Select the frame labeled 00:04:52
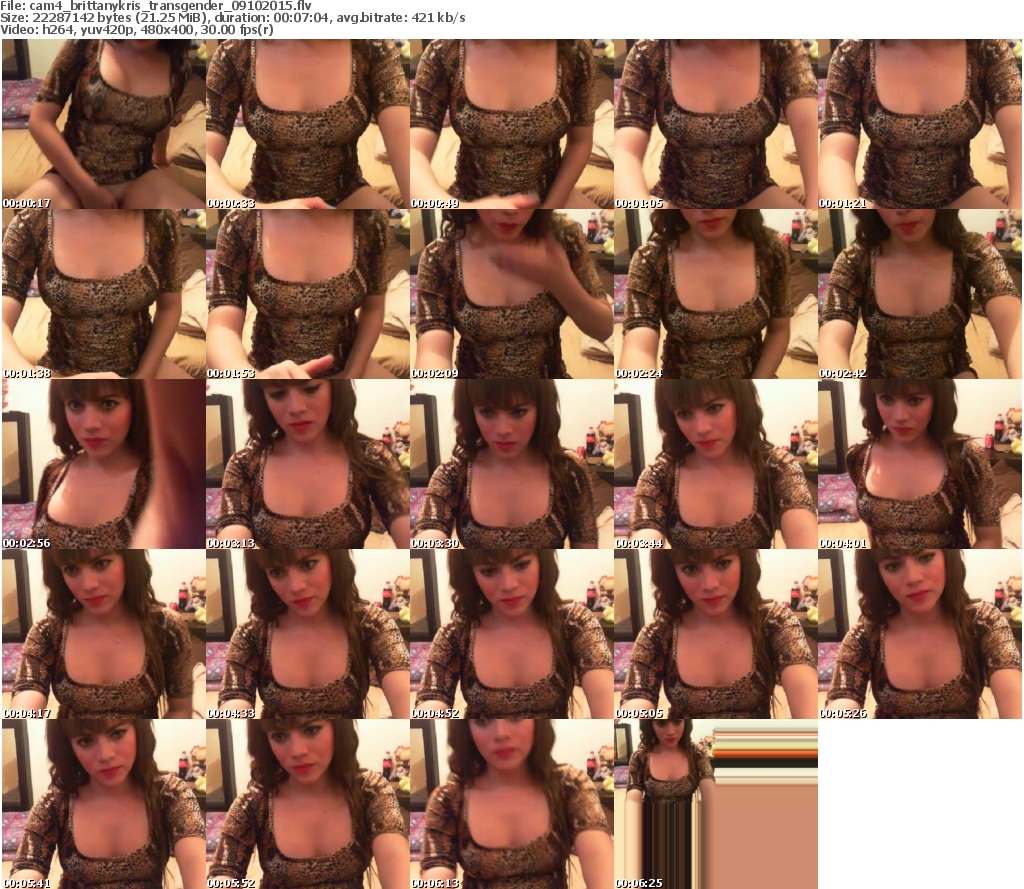The height and width of the screenshot is (889, 1024). point(512,634)
